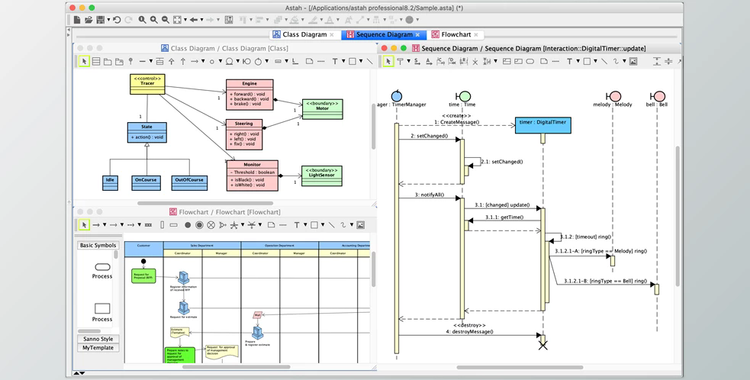
Task: Click the New file icon in main toolbar
Action: 77,20
